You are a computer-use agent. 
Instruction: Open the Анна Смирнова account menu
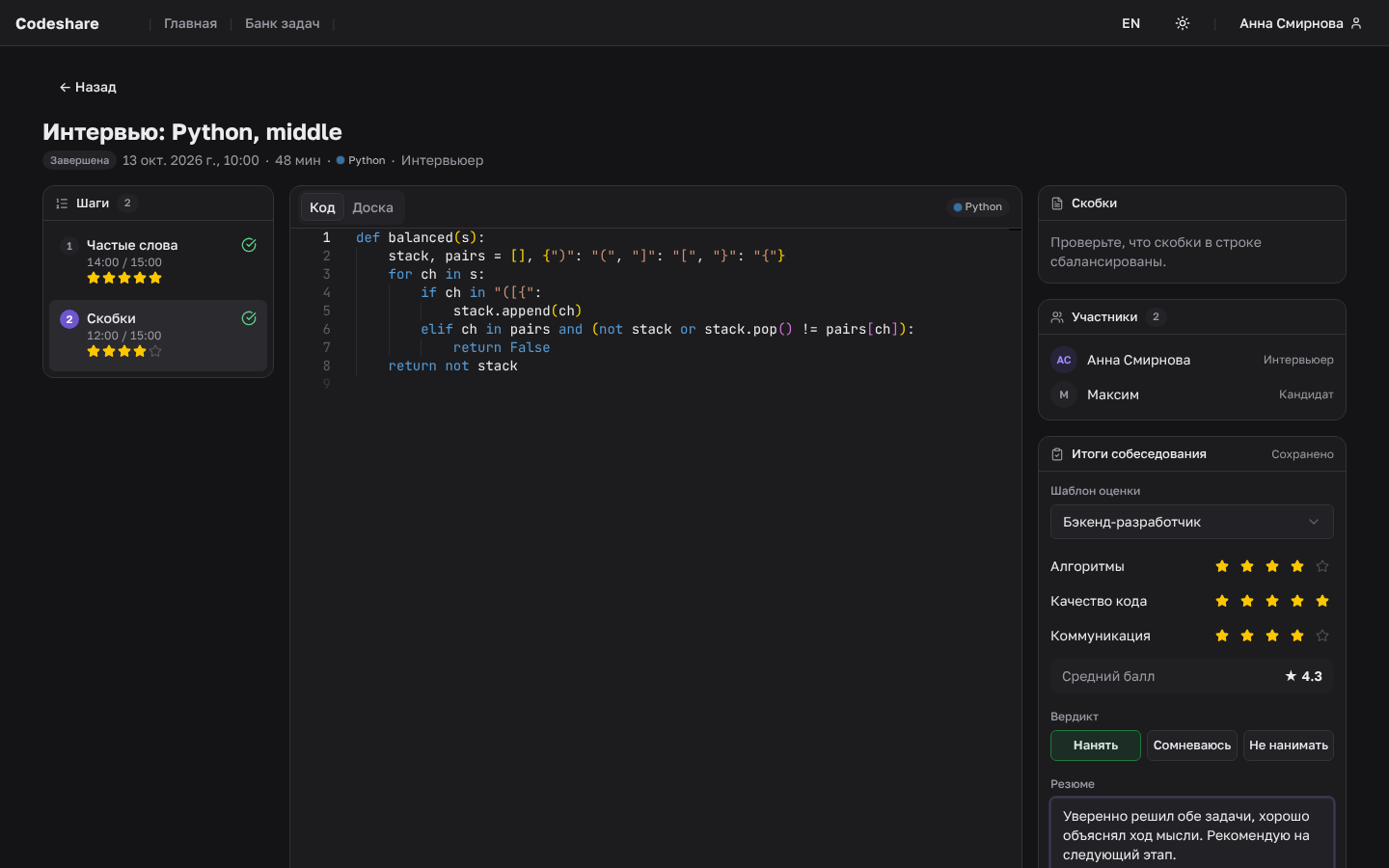1300,23
